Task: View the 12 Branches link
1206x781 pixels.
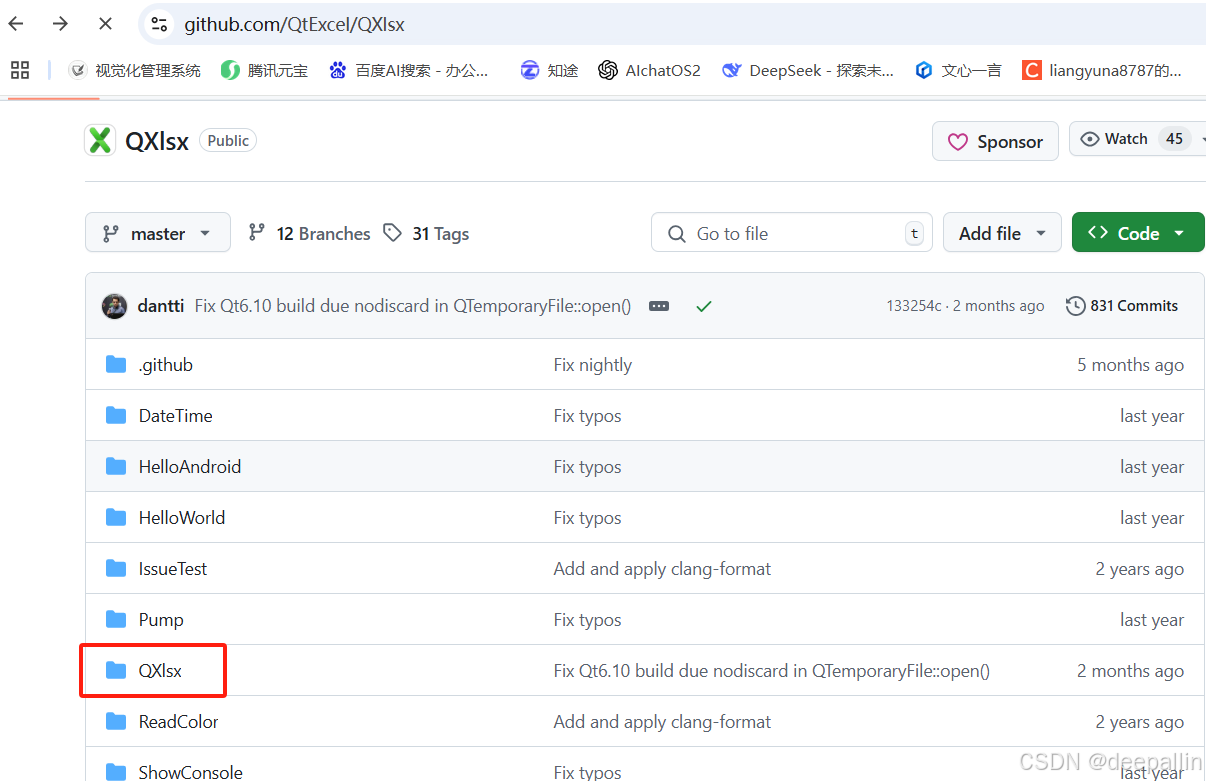Action: 309,233
